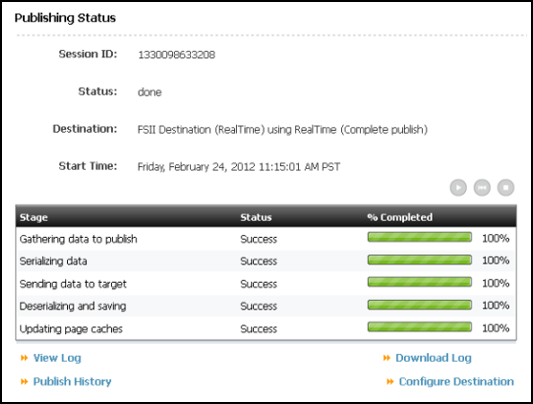Open the View Log link

point(57,358)
